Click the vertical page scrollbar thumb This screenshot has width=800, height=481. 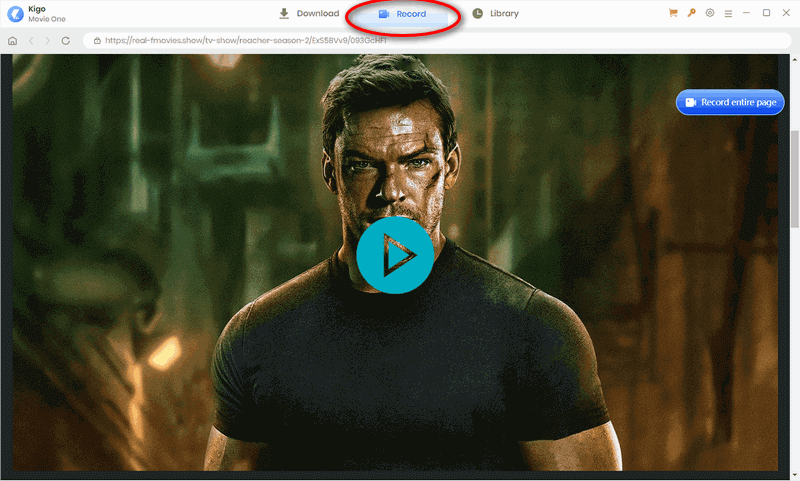point(795,179)
